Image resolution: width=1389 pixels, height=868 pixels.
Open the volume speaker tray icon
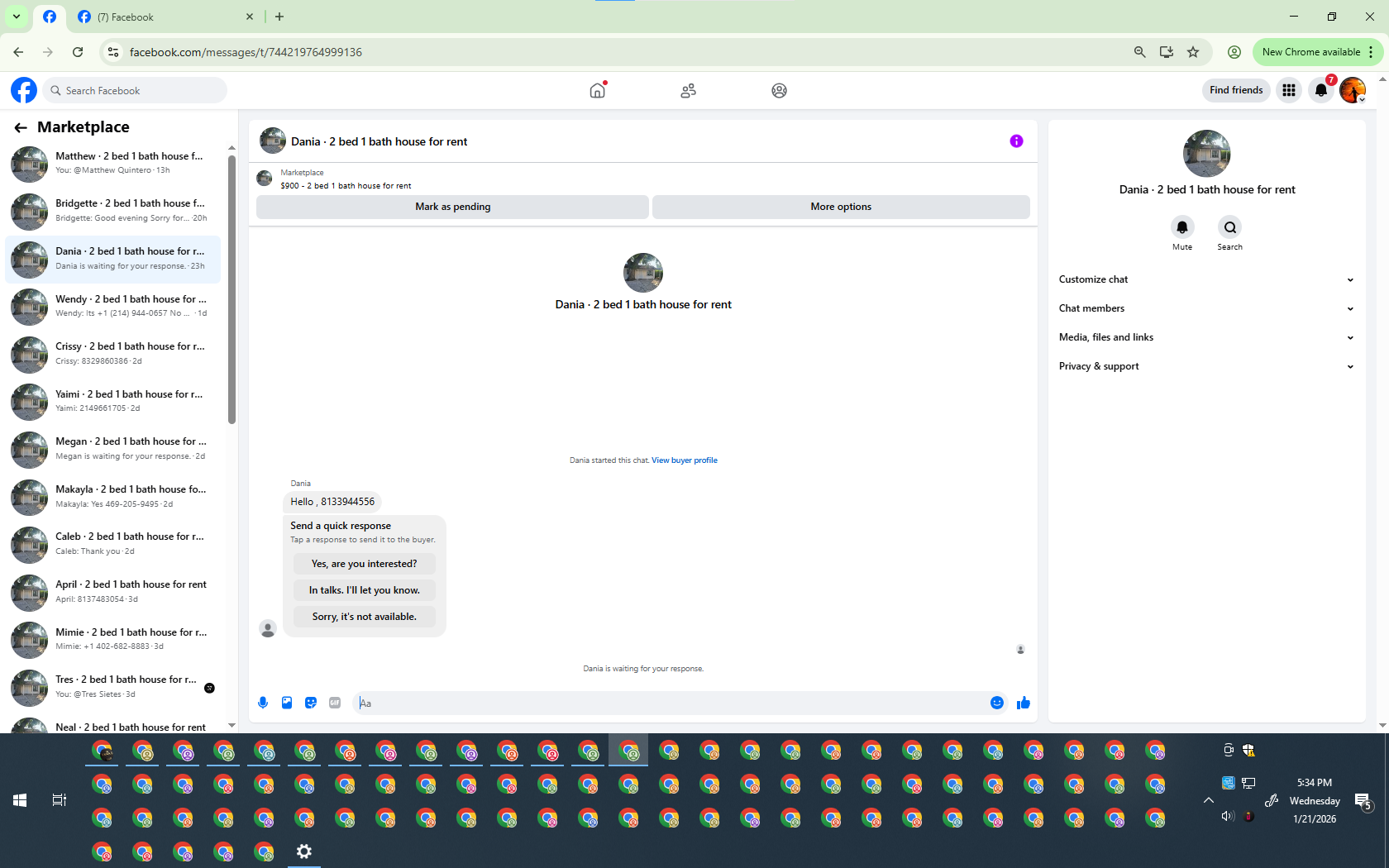tap(1228, 817)
